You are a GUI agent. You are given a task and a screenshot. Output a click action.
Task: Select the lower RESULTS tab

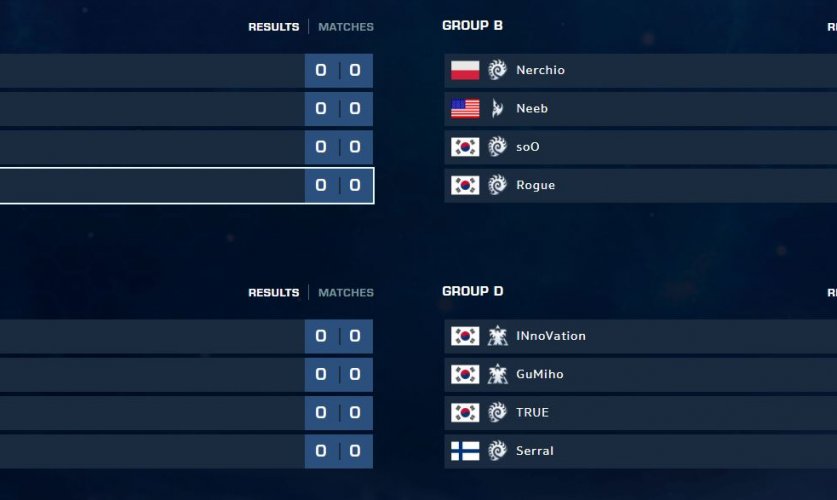click(273, 293)
